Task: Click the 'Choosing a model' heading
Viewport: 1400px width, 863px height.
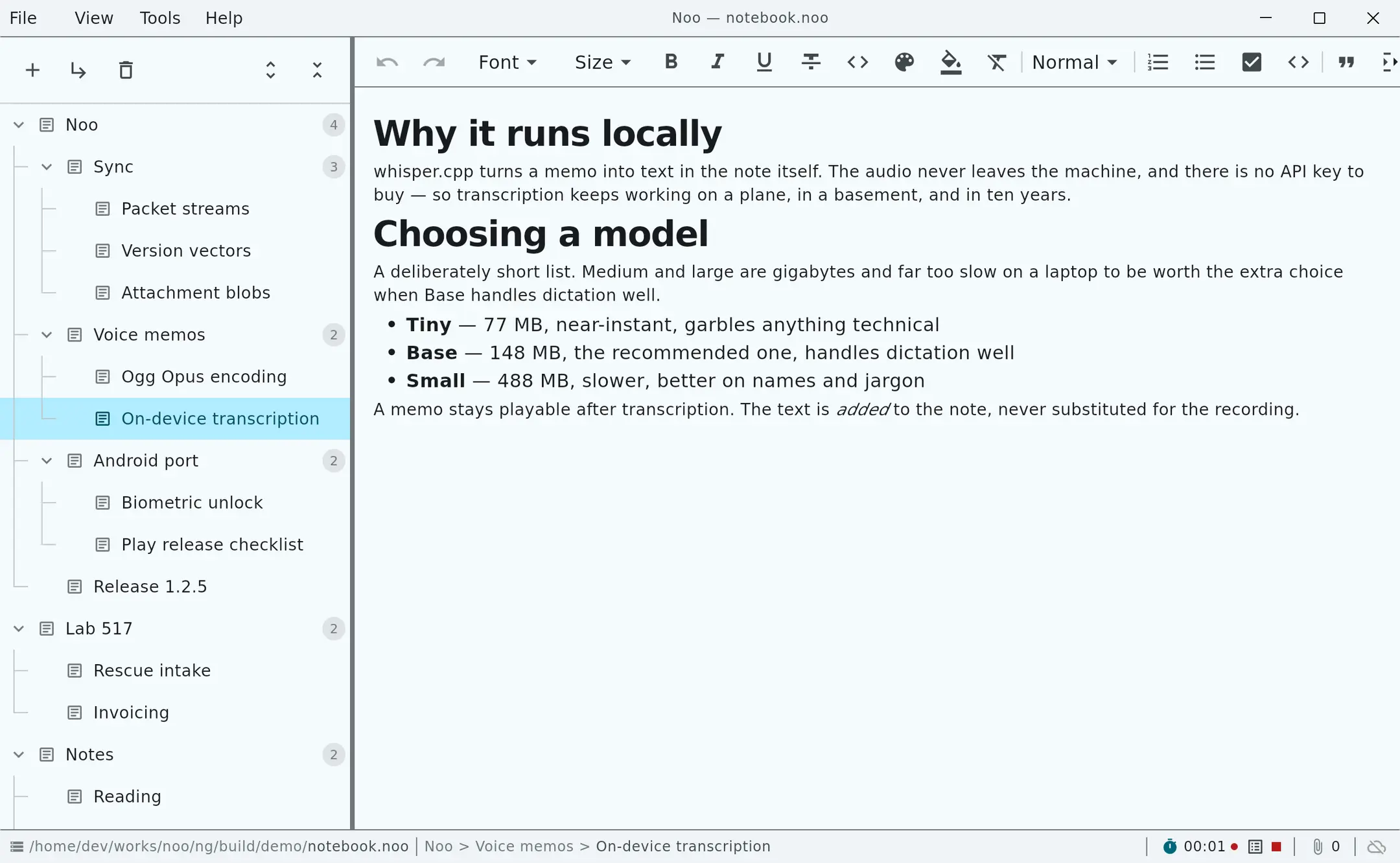Action: (541, 234)
